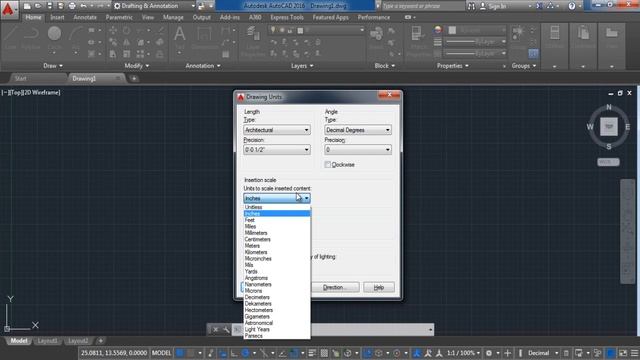Toggle transparency display in status bar
The image size is (640, 360).
click(x=324, y=353)
